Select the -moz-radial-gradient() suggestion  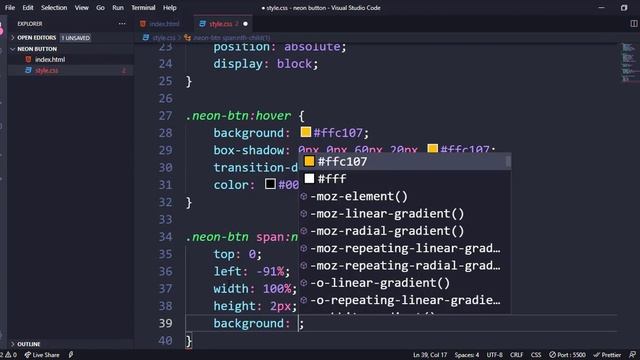pyautogui.click(x=404, y=231)
